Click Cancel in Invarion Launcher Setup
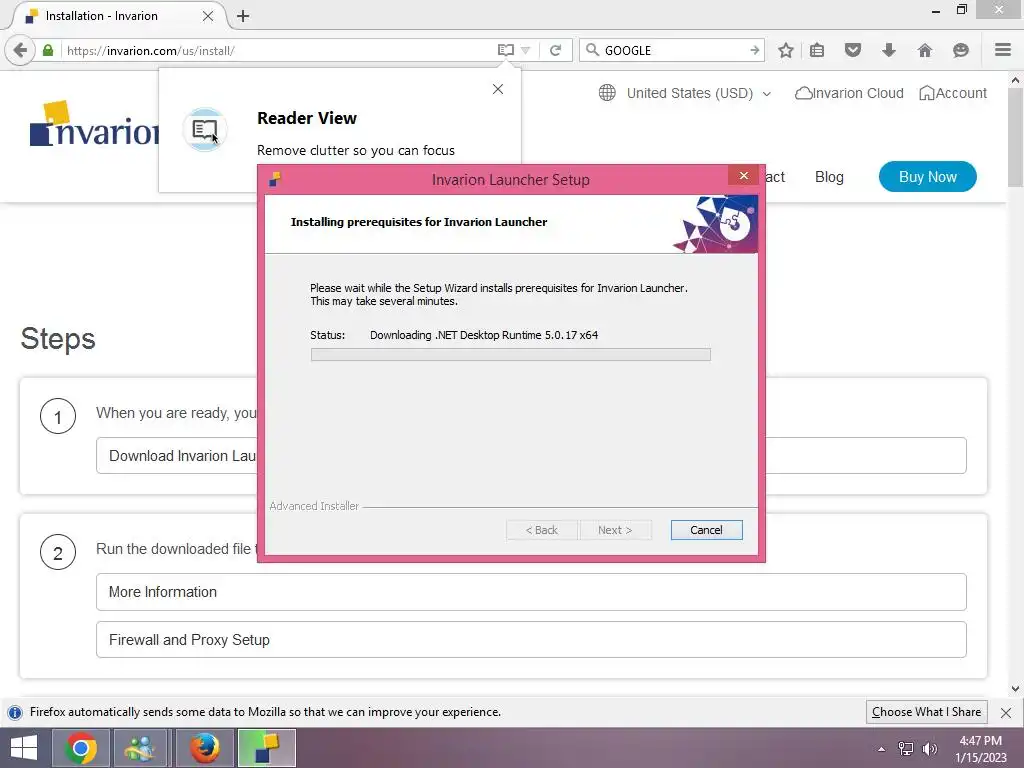 706,530
